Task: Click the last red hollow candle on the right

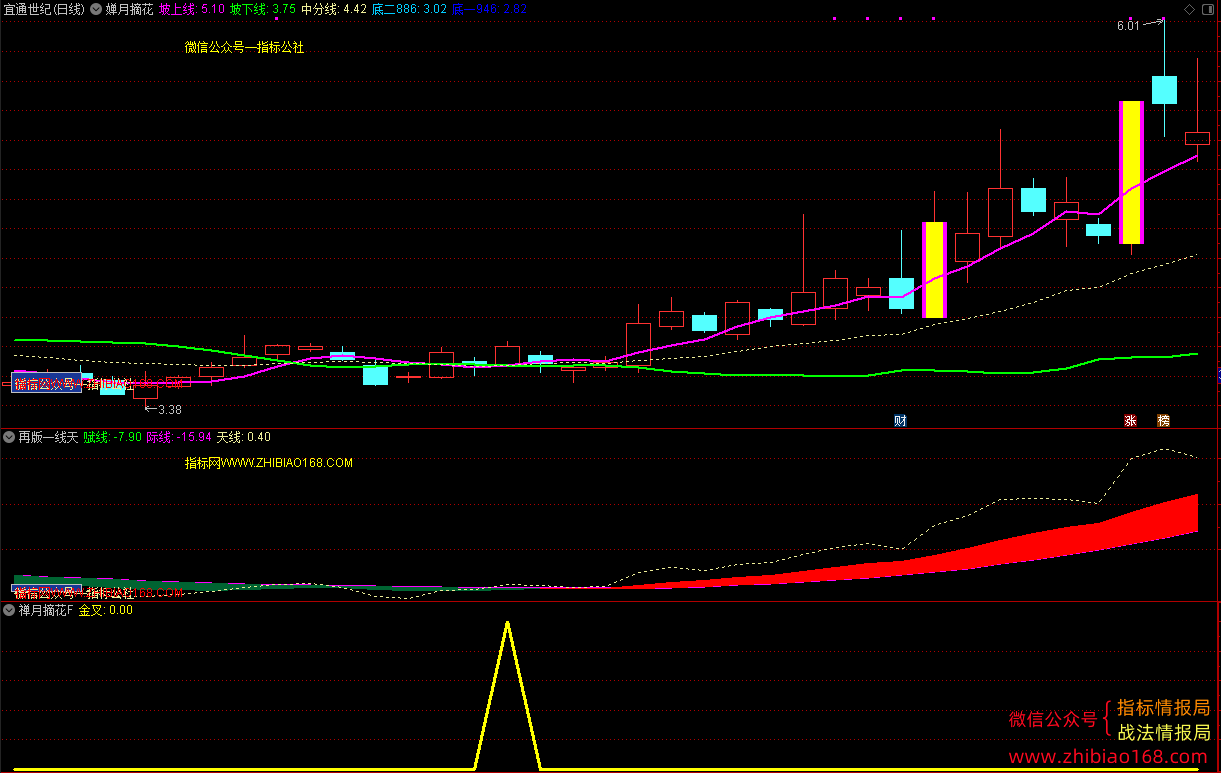Action: click(1197, 138)
